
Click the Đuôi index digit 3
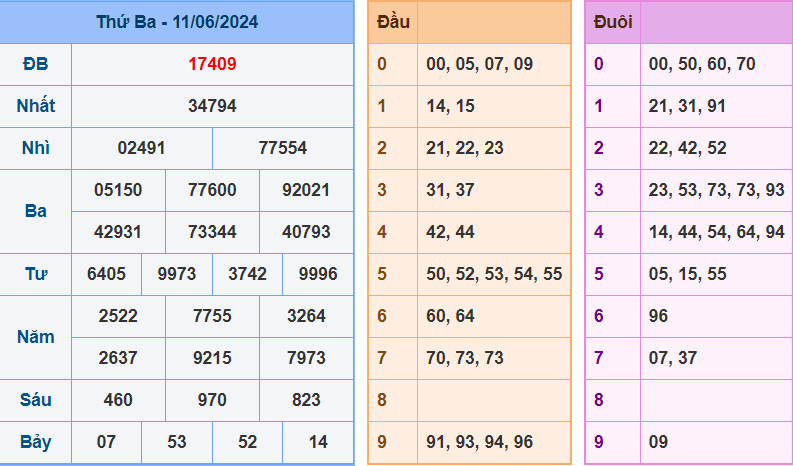[599, 190]
